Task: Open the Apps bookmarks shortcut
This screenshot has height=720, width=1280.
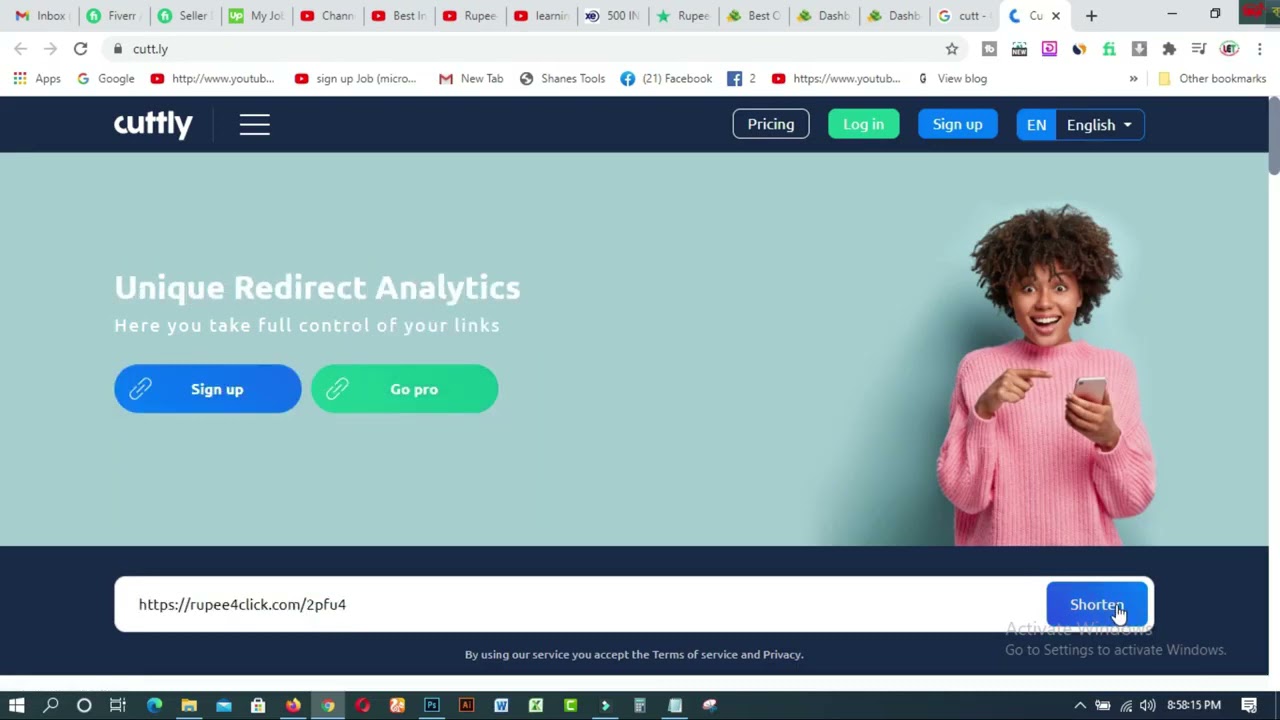Action: [x=37, y=78]
